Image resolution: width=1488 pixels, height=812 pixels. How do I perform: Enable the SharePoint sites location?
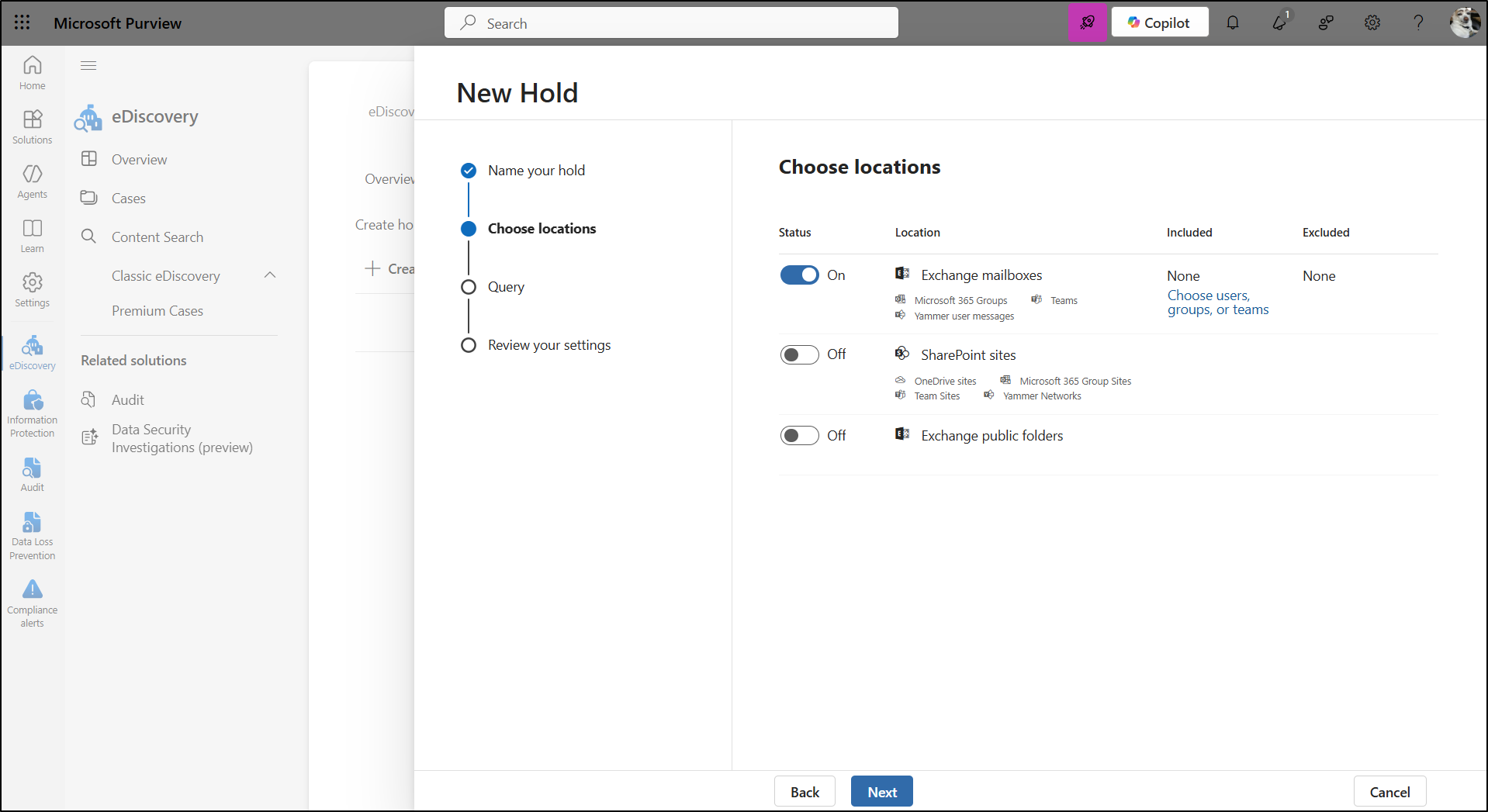tap(800, 354)
